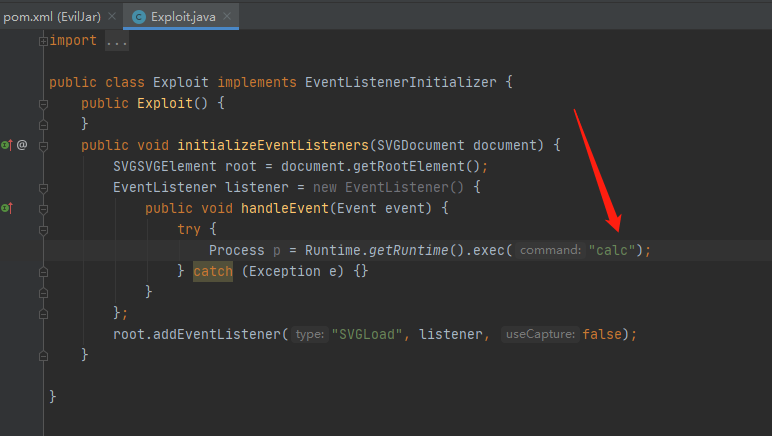
Task: Click the Exploit() constructor name
Action: 165,103
